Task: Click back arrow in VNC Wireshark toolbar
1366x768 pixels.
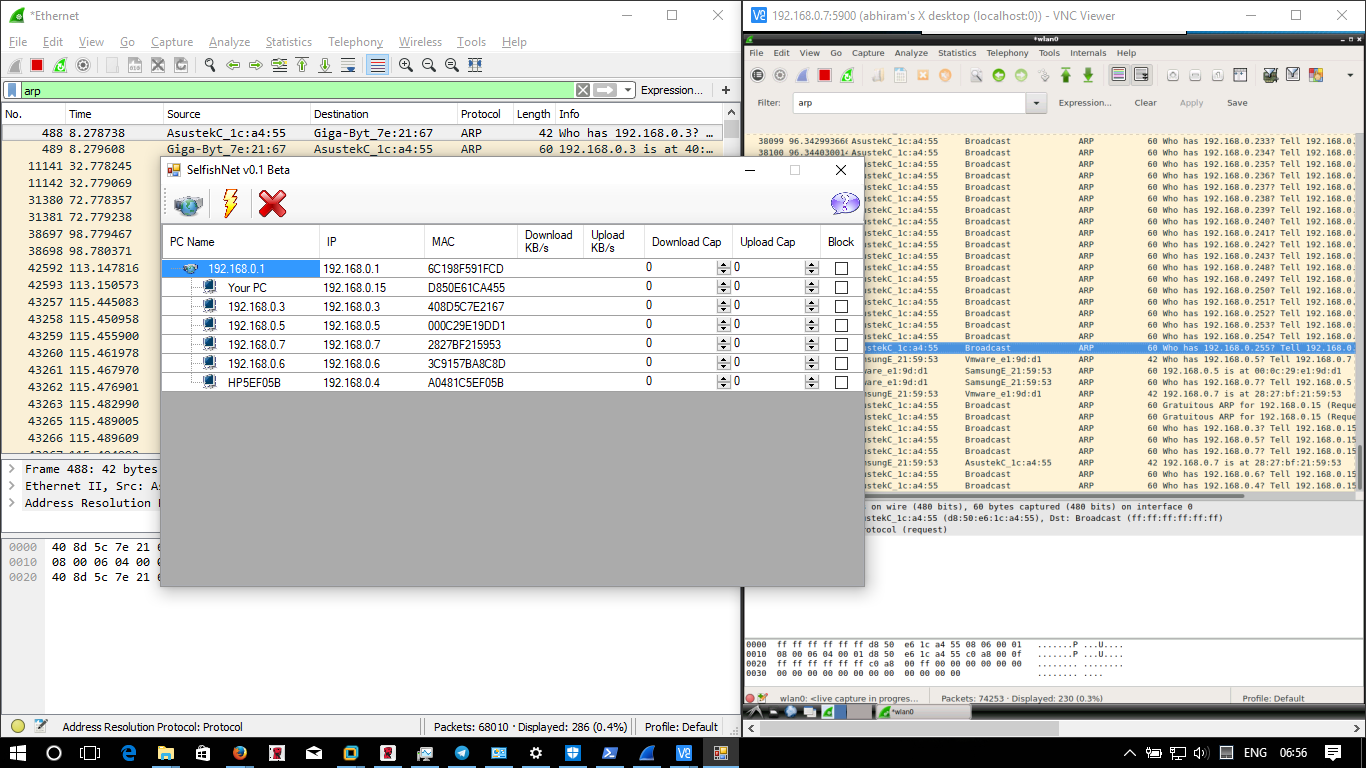Action: point(998,75)
